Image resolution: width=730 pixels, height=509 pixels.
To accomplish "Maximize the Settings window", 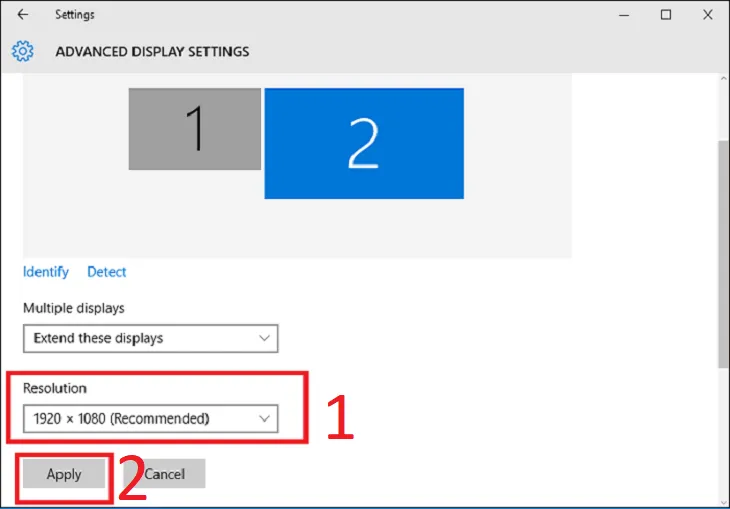I will (666, 15).
